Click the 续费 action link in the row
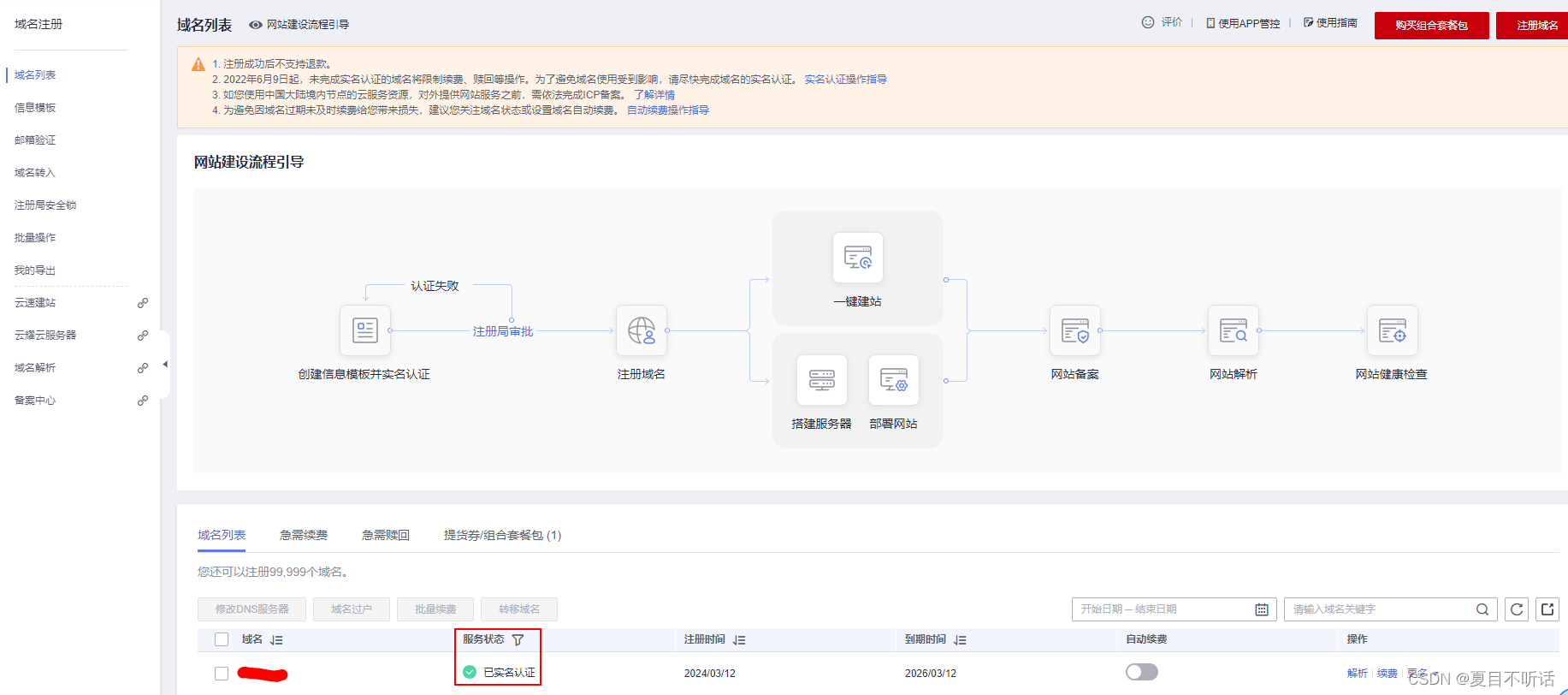Screen dimensions: 1568x695 coord(1388,674)
